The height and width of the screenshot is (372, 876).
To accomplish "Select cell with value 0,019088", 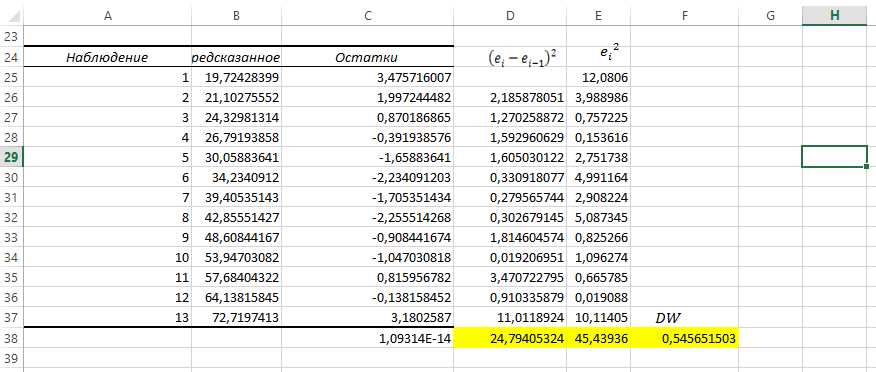I will [x=598, y=298].
